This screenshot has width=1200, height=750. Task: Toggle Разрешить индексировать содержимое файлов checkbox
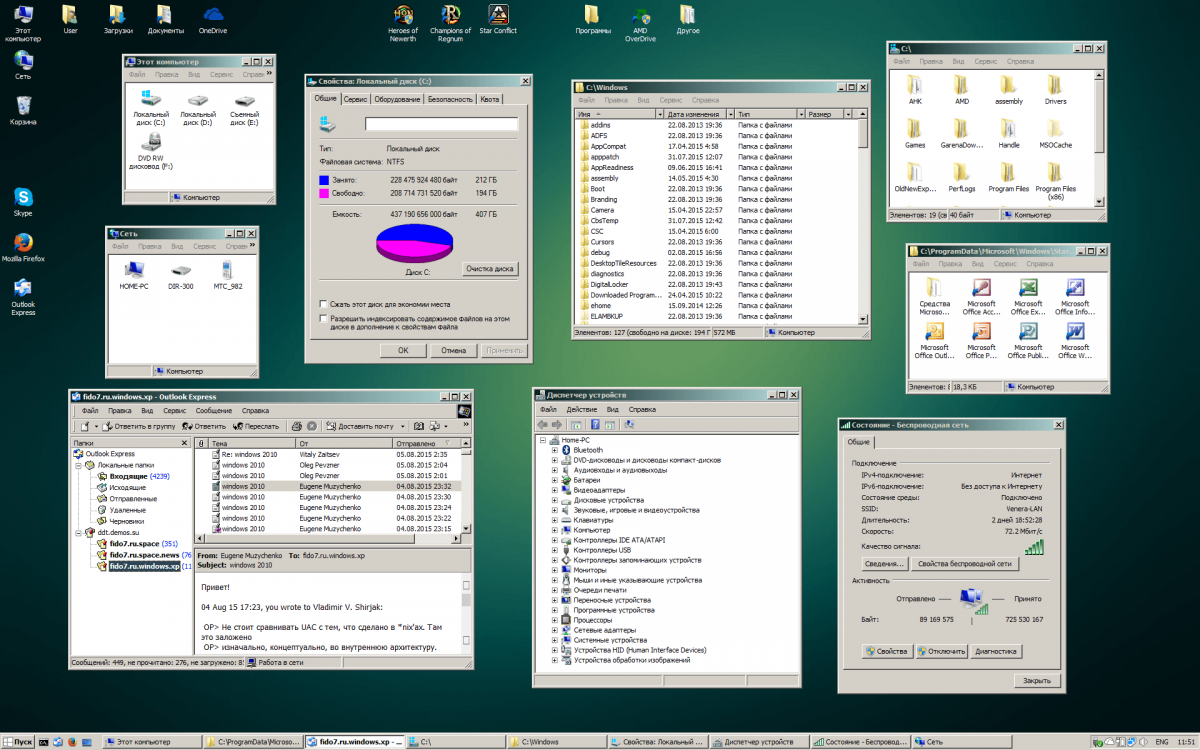[322, 318]
